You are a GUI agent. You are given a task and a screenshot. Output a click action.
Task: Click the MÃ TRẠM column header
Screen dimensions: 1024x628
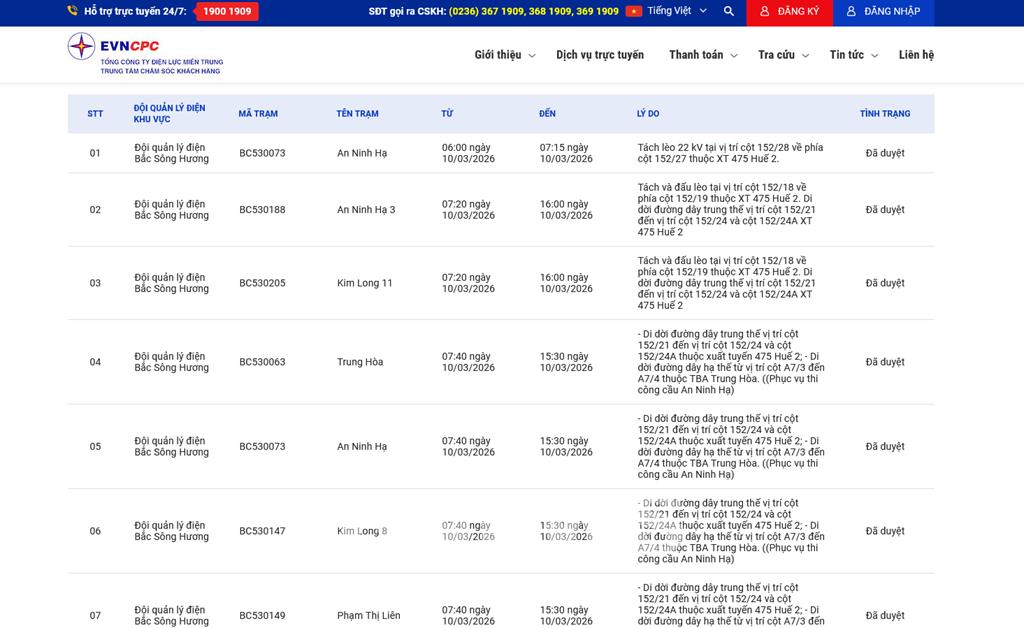(x=258, y=114)
